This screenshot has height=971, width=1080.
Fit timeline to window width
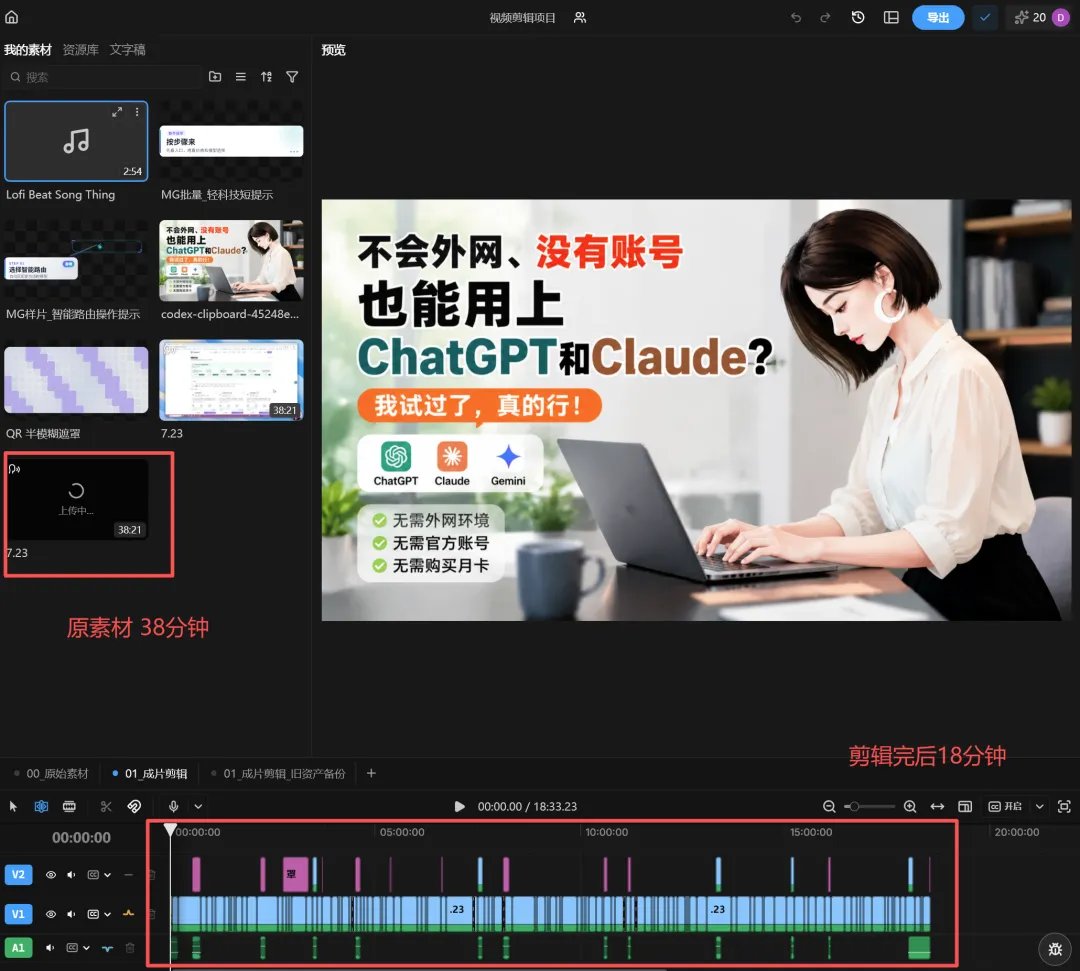click(937, 806)
